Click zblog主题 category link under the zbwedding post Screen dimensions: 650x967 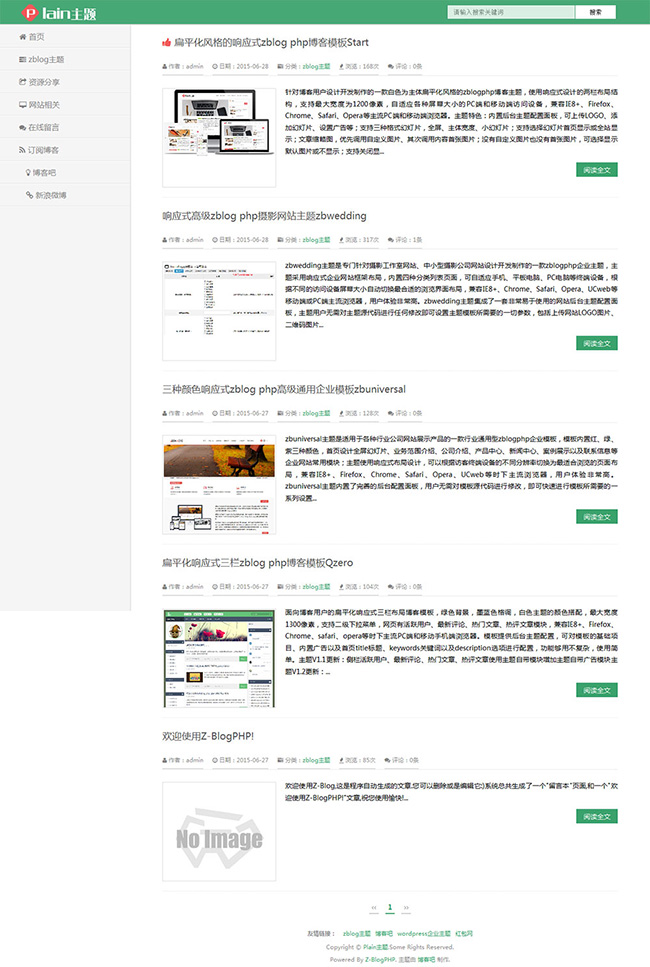316,239
